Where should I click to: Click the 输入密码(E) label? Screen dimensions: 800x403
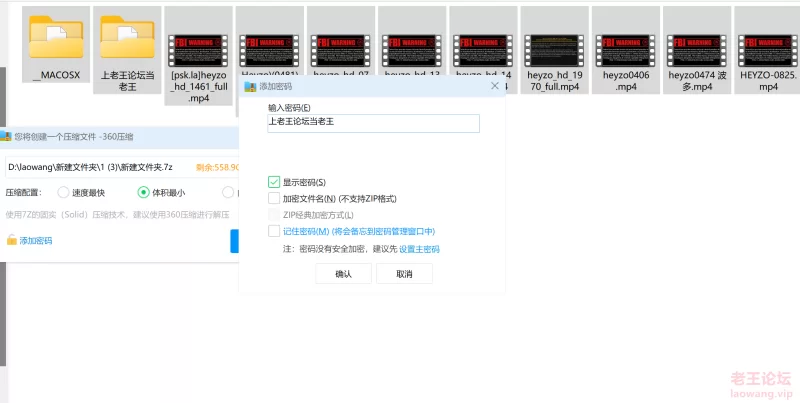pos(289,108)
